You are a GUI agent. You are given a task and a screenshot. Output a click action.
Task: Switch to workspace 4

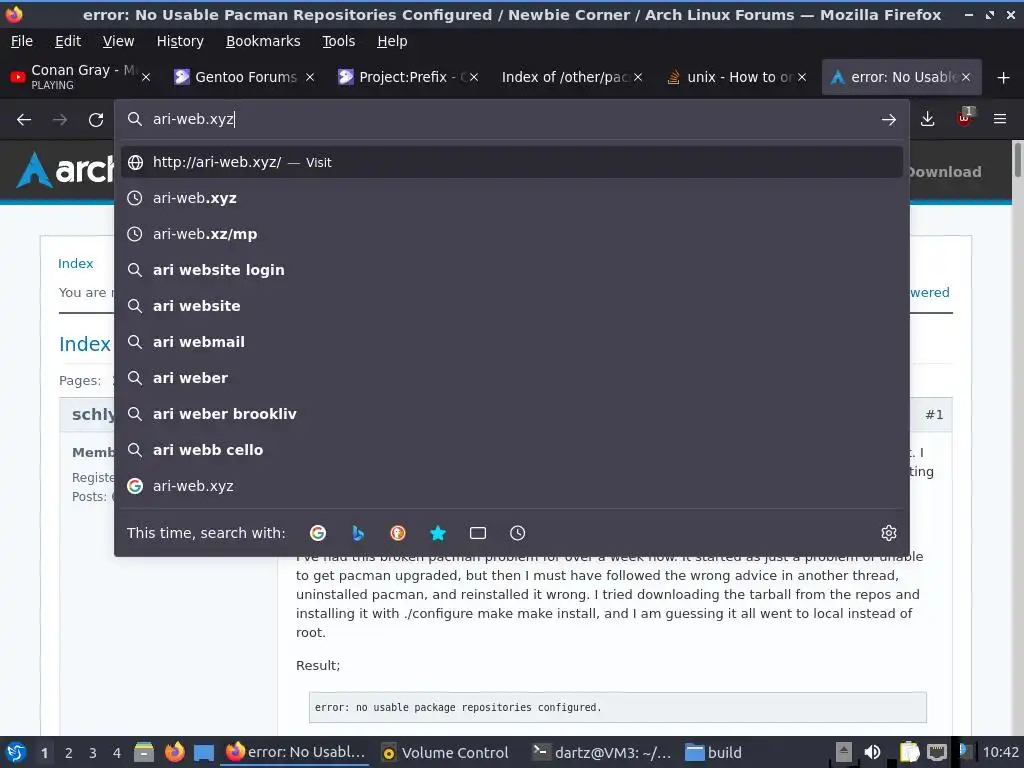[x=117, y=753]
